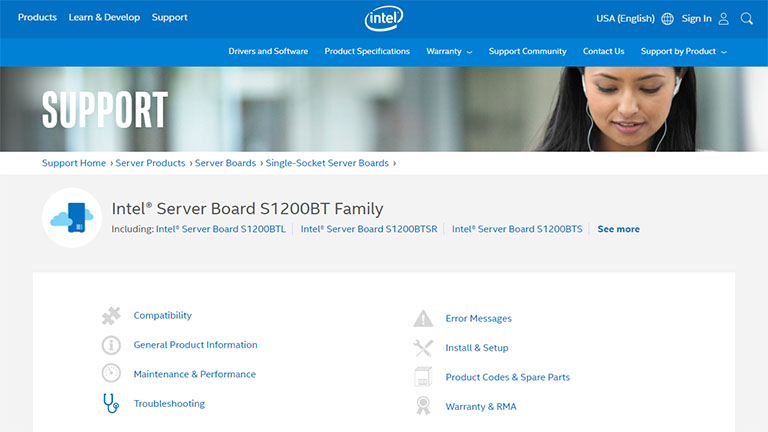Click the SUPPORT banner heading
The height and width of the screenshot is (432, 768).
105,110
